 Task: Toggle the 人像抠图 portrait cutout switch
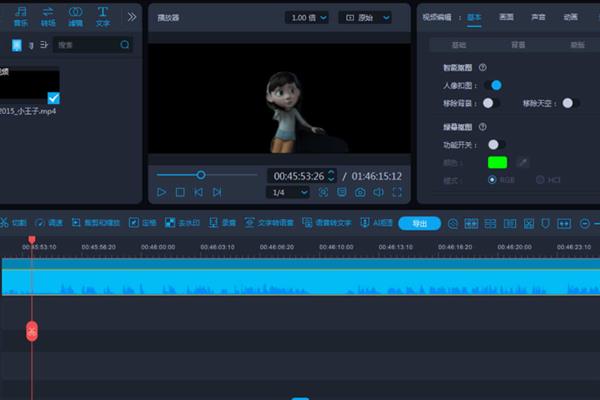(x=494, y=85)
